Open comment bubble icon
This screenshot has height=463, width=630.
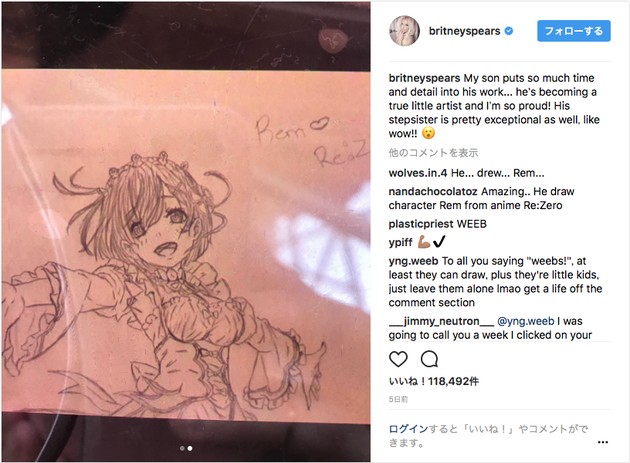coord(429,359)
